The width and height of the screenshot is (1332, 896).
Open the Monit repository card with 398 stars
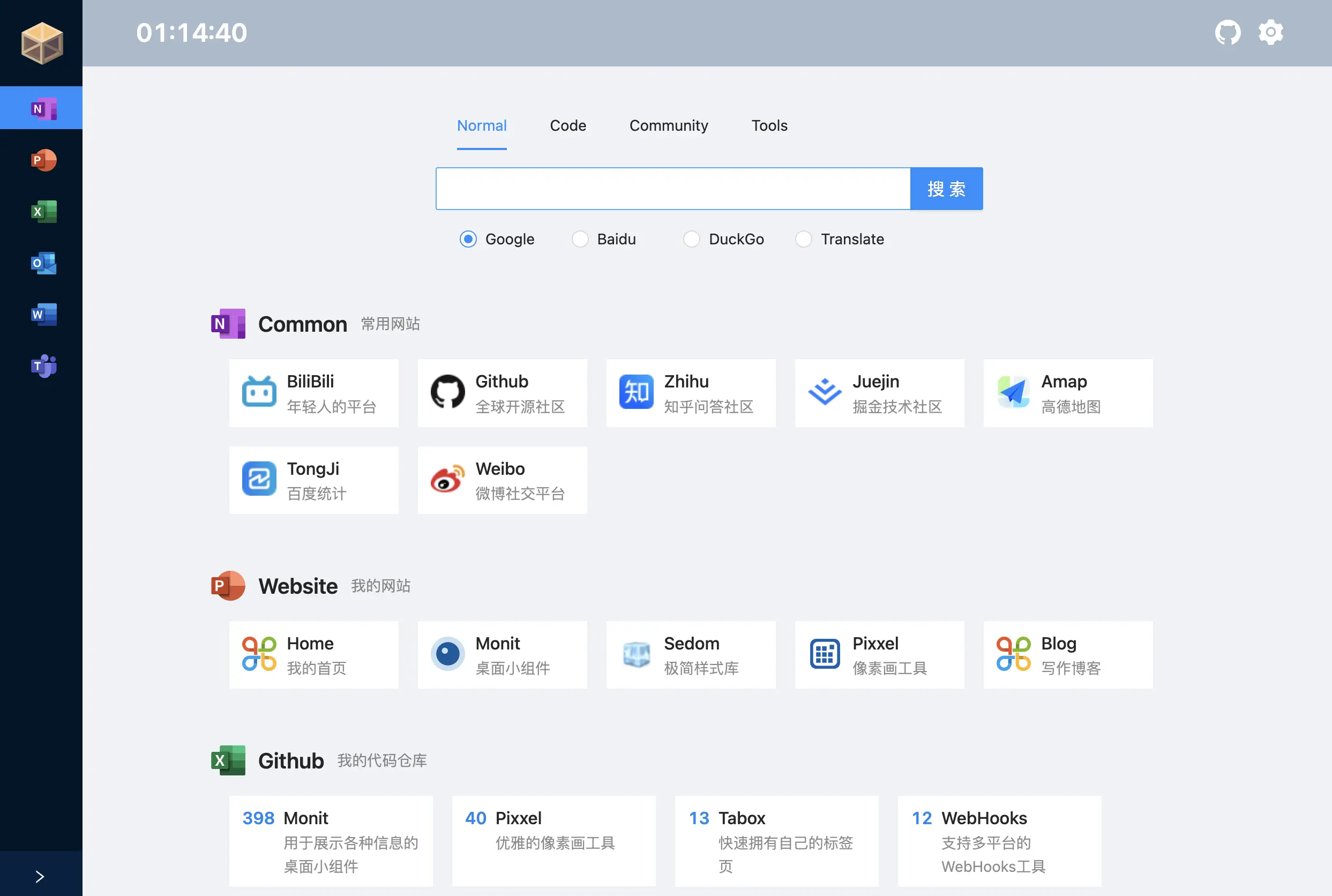pyautogui.click(x=331, y=841)
